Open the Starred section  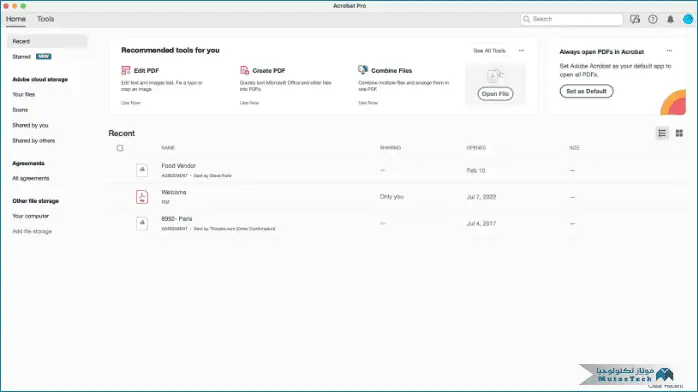coord(21,57)
